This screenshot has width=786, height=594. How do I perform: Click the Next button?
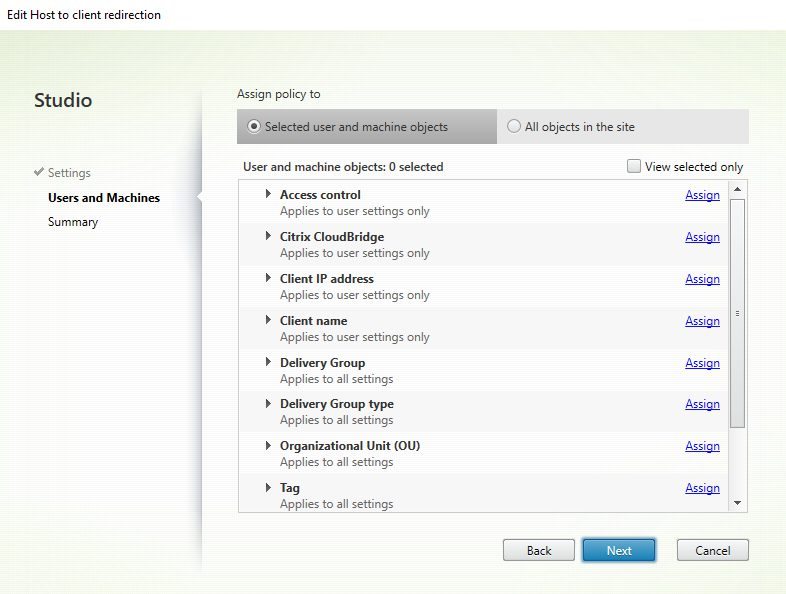619,550
